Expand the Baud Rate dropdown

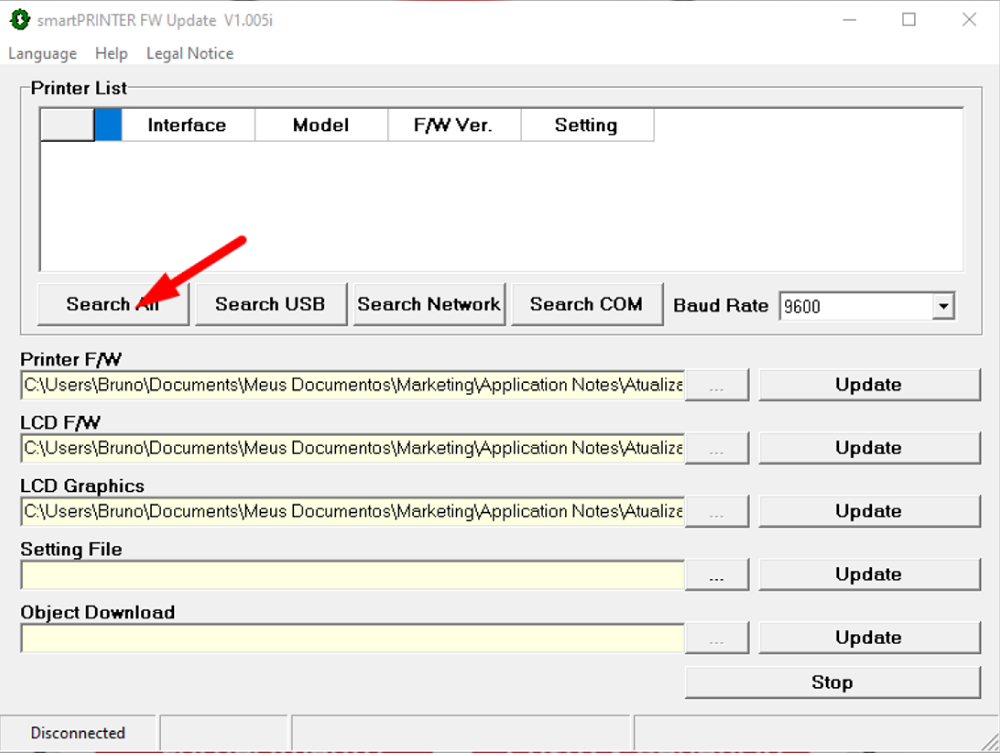(x=942, y=306)
